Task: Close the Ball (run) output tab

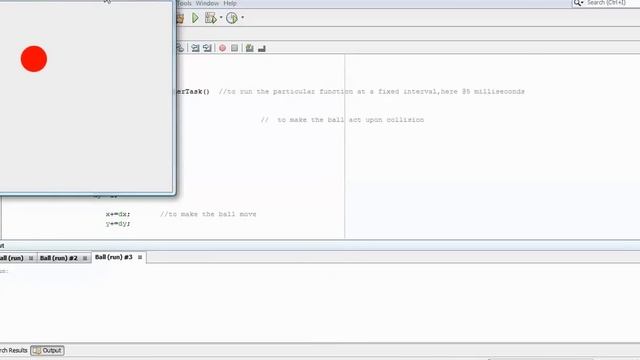Action: click(31, 258)
